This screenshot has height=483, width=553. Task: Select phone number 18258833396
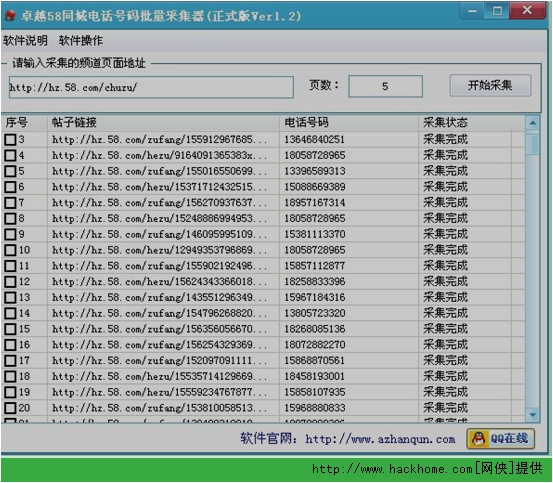coord(315,282)
